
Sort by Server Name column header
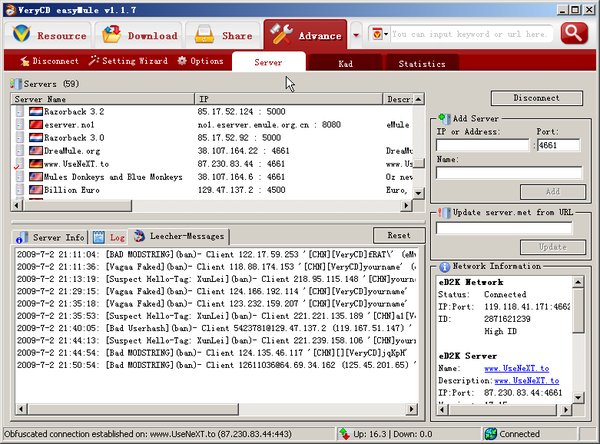tap(103, 99)
